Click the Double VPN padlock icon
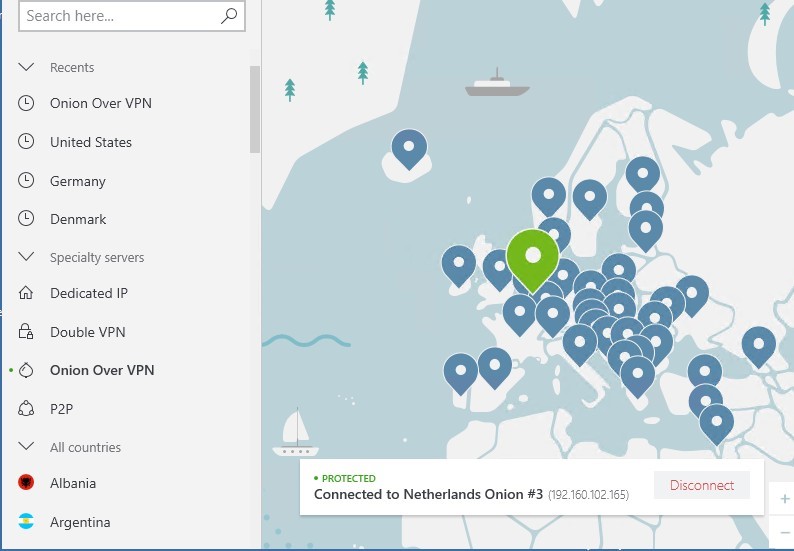This screenshot has height=551, width=794. coord(27,332)
